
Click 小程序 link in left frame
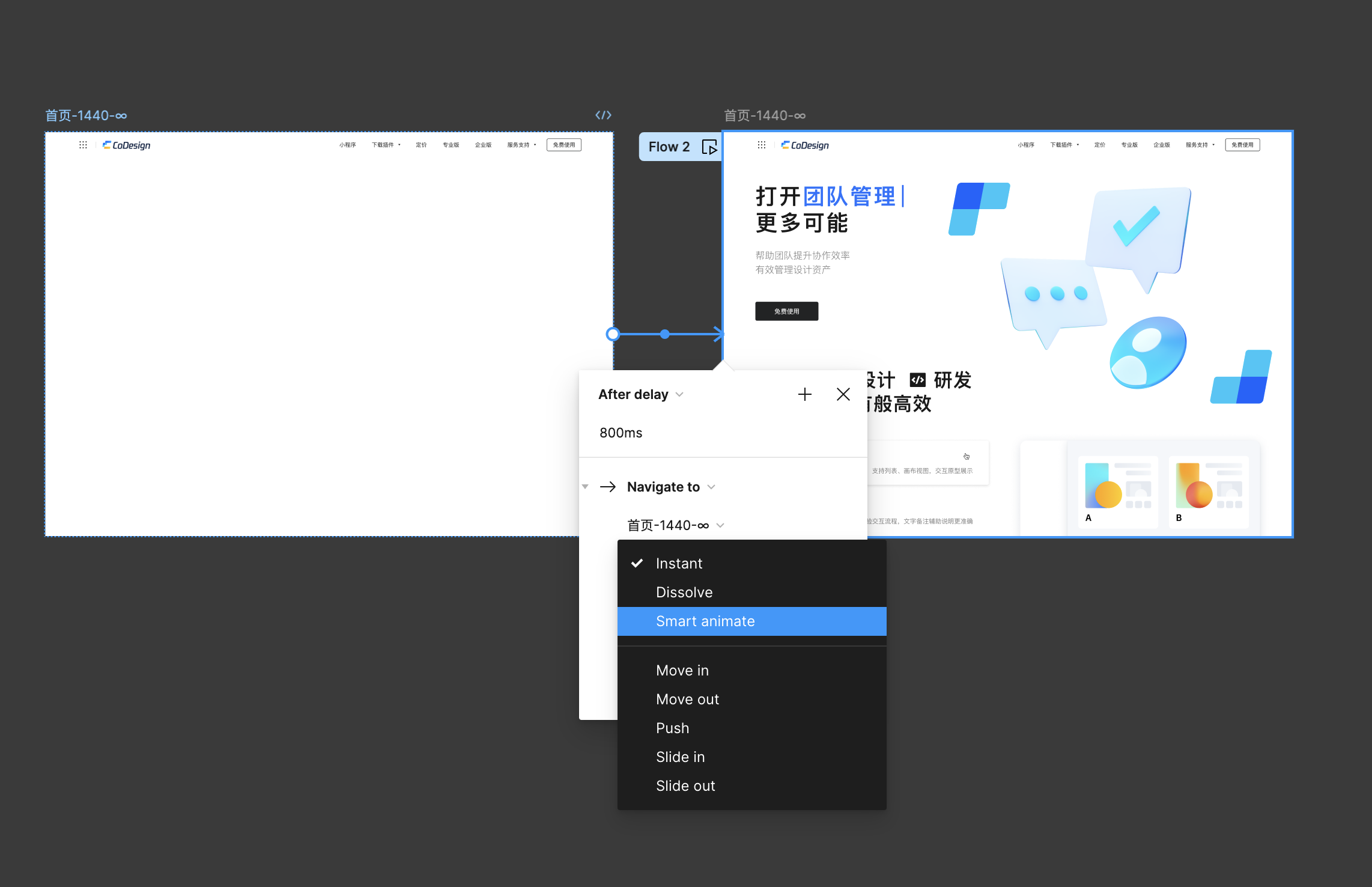pos(347,145)
